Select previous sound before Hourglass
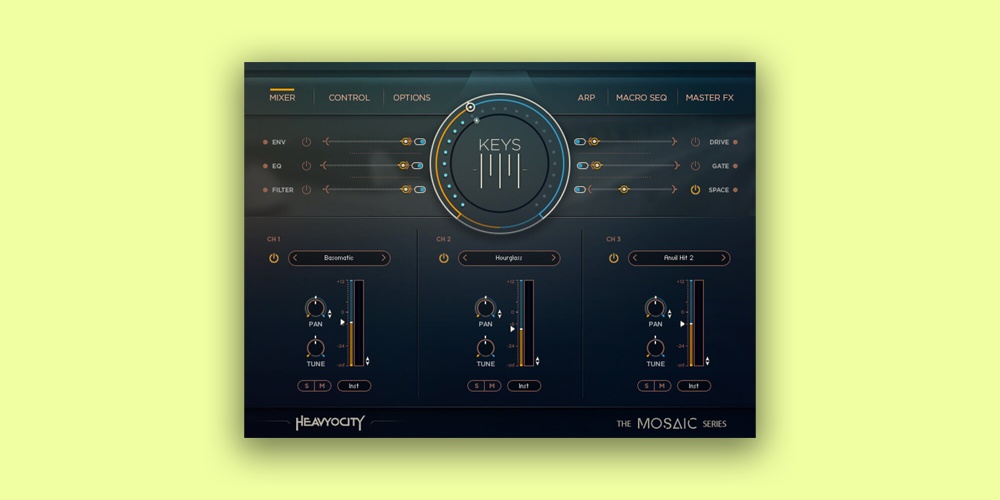 pyautogui.click(x=465, y=258)
